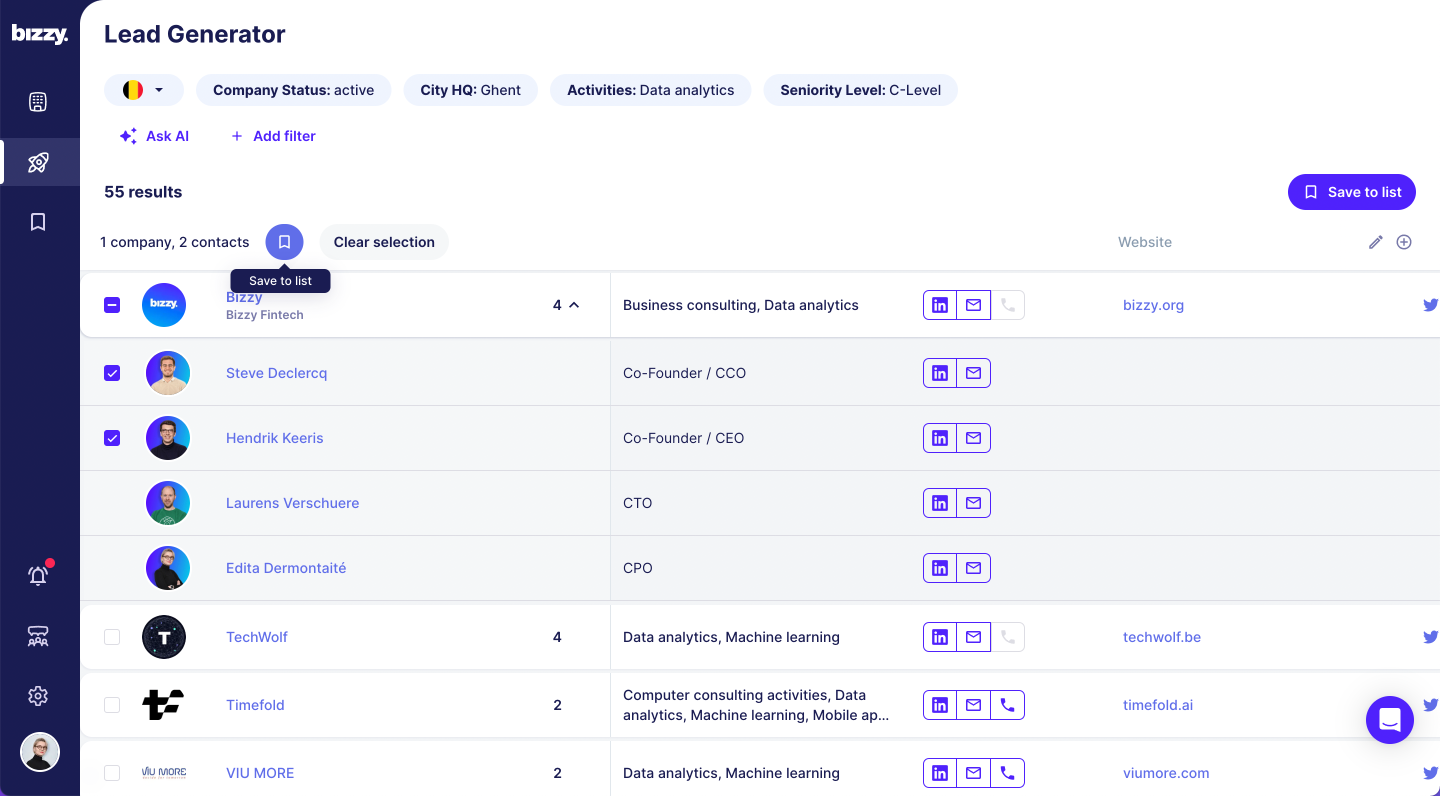Open the Belgium country flag dropdown
This screenshot has height=796, width=1440.
(144, 90)
